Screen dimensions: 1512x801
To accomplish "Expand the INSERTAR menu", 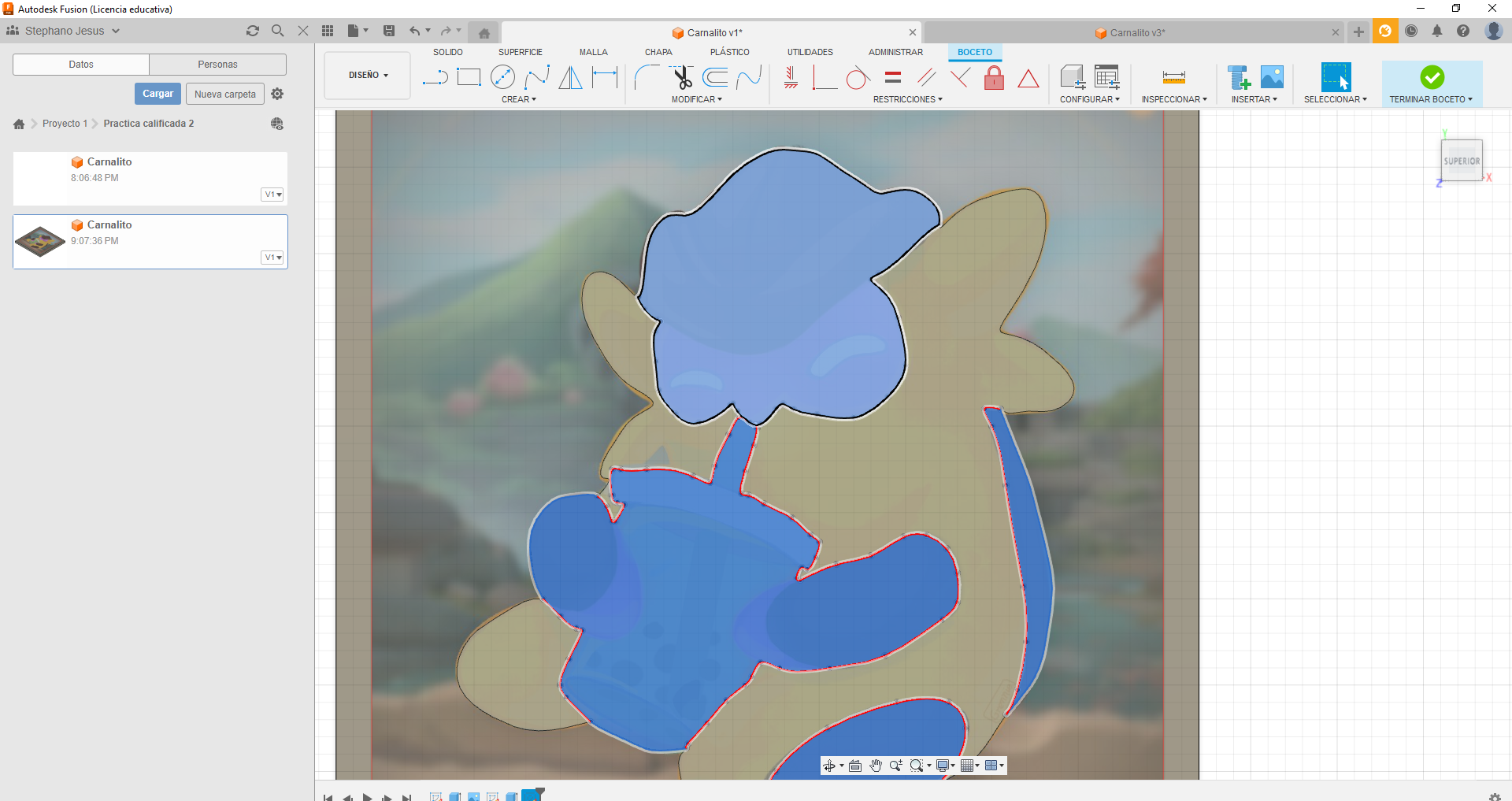I will coord(1254,99).
